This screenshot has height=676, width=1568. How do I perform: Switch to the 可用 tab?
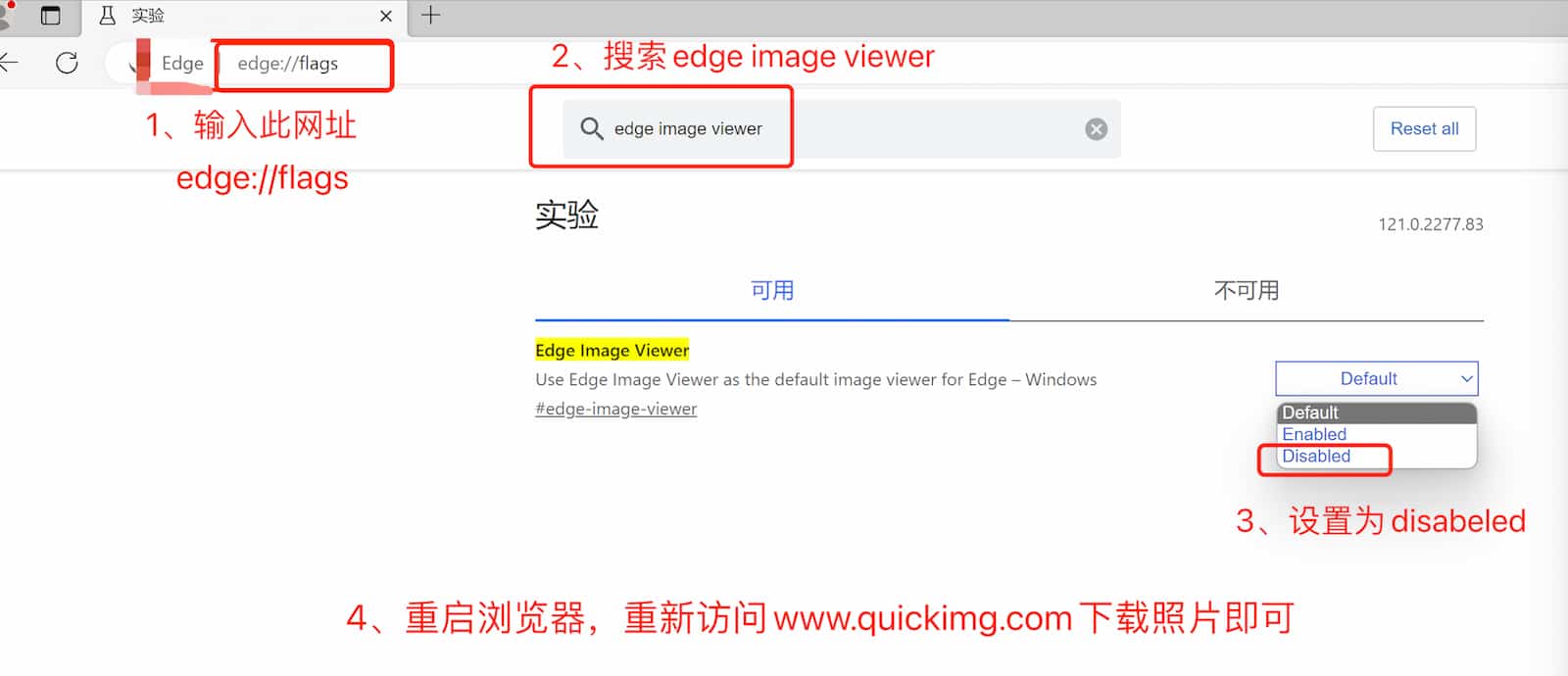[x=772, y=291]
